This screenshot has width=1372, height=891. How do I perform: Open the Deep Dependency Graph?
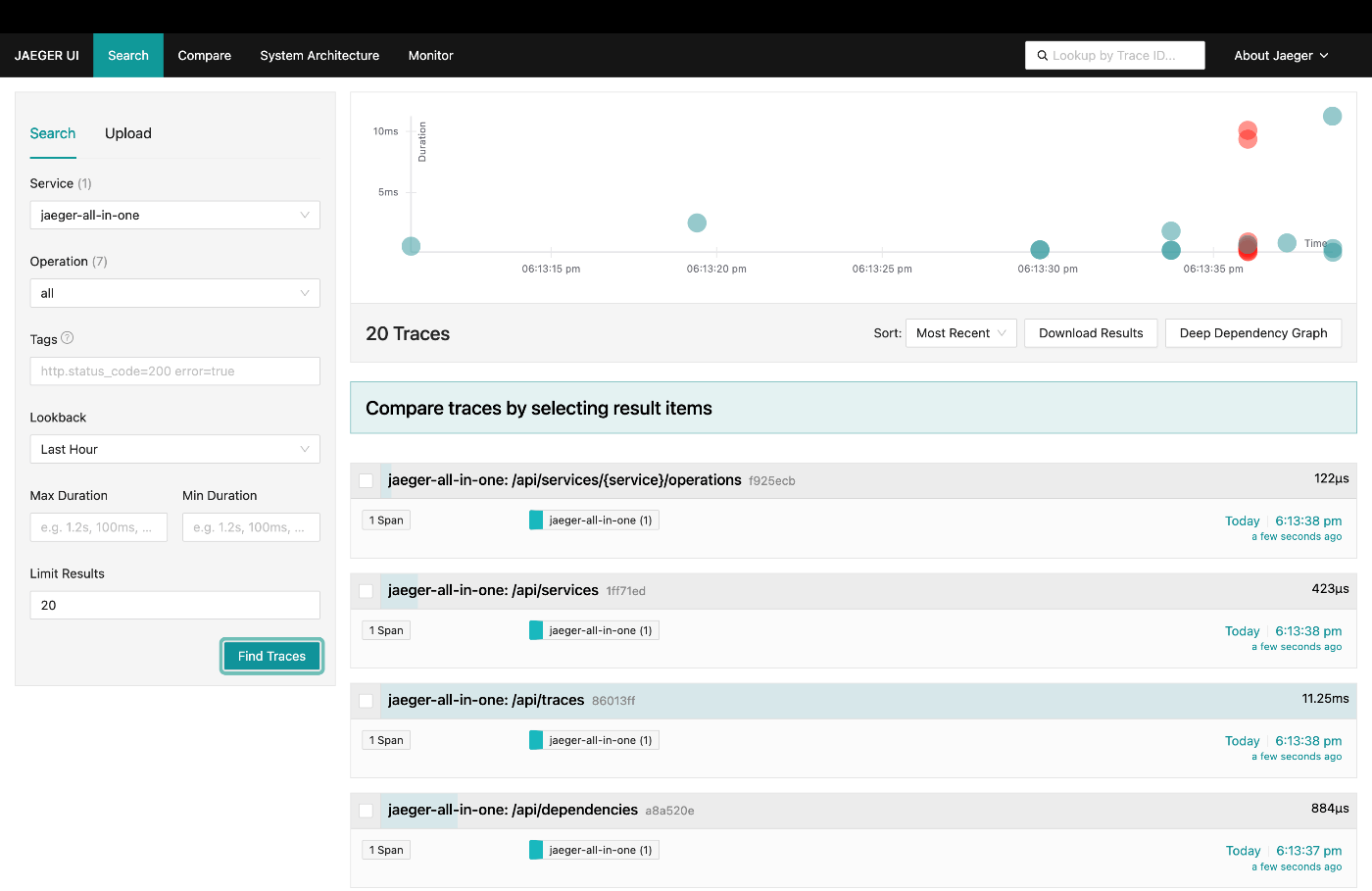click(1253, 333)
